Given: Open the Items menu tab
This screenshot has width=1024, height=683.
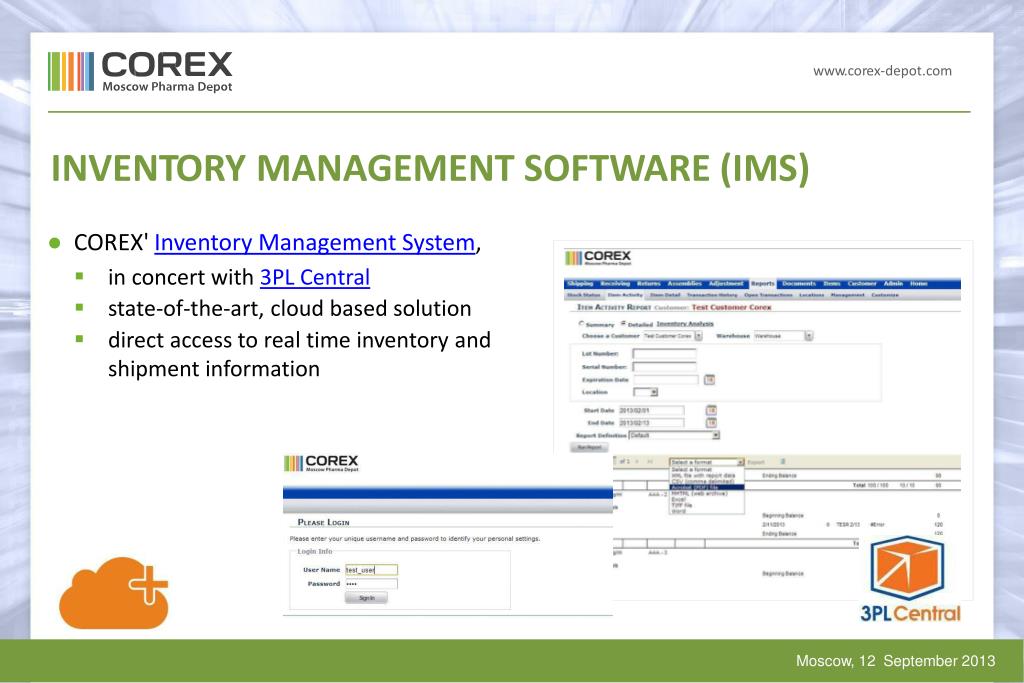Looking at the screenshot, I should (832, 283).
